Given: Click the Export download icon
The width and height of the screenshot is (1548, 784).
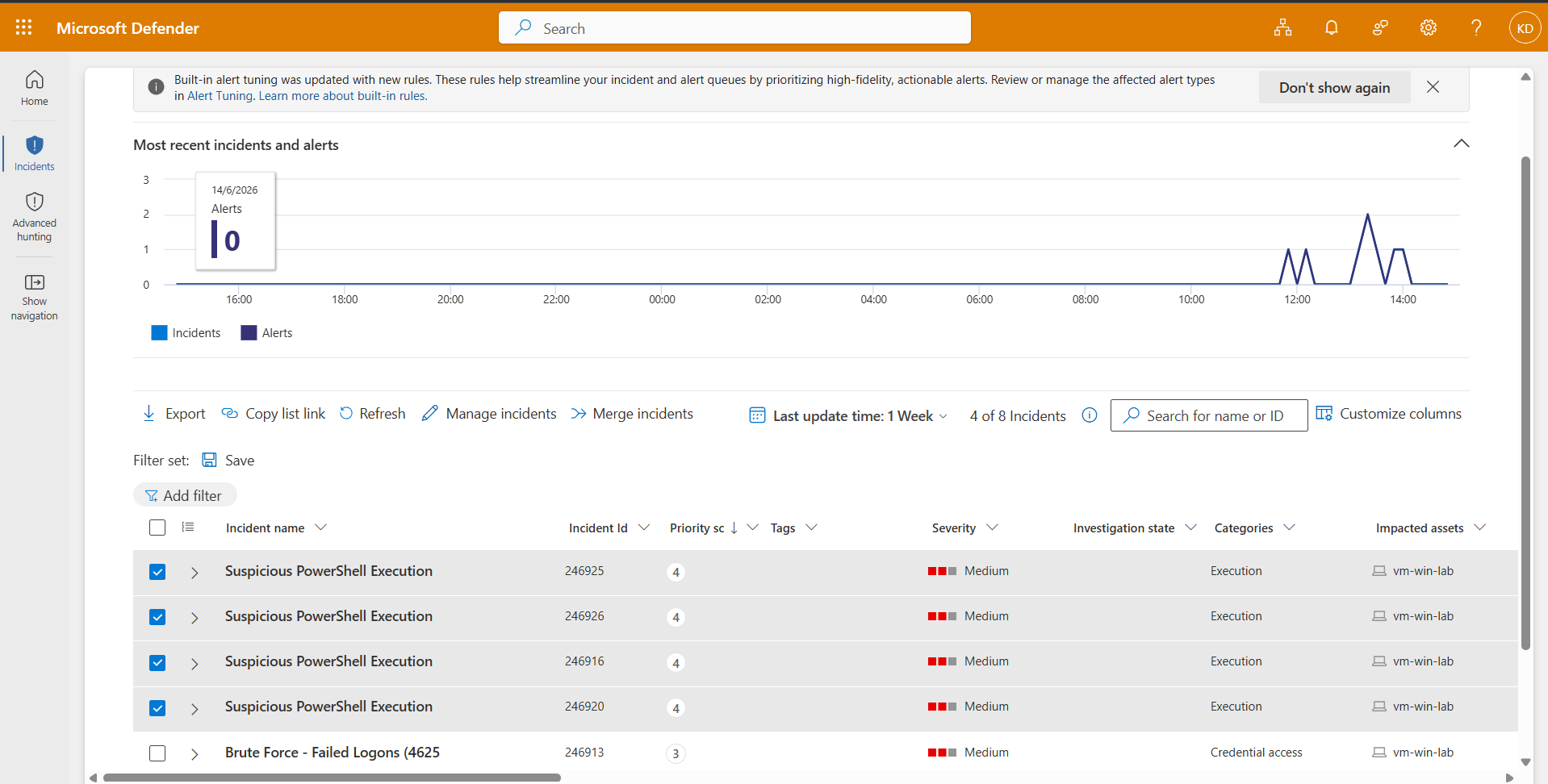Looking at the screenshot, I should click(149, 413).
